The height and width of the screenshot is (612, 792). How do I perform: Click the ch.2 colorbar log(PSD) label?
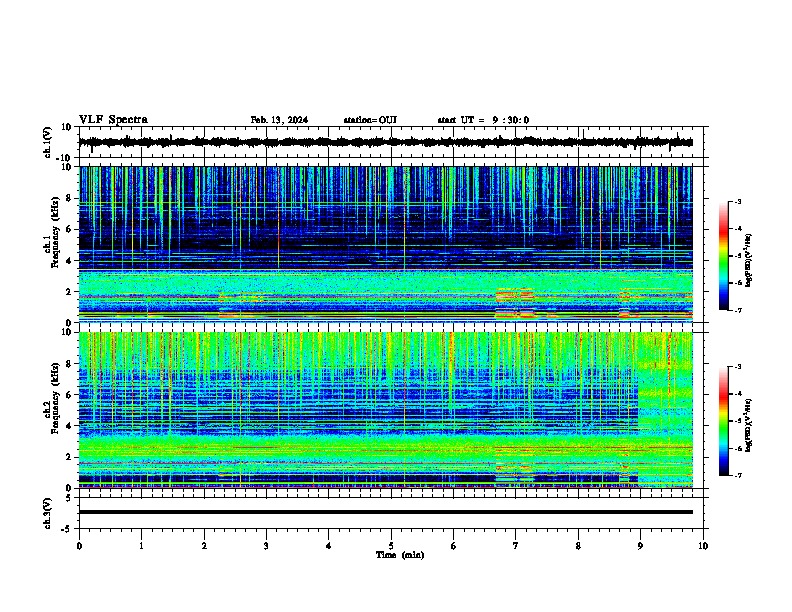749,425
